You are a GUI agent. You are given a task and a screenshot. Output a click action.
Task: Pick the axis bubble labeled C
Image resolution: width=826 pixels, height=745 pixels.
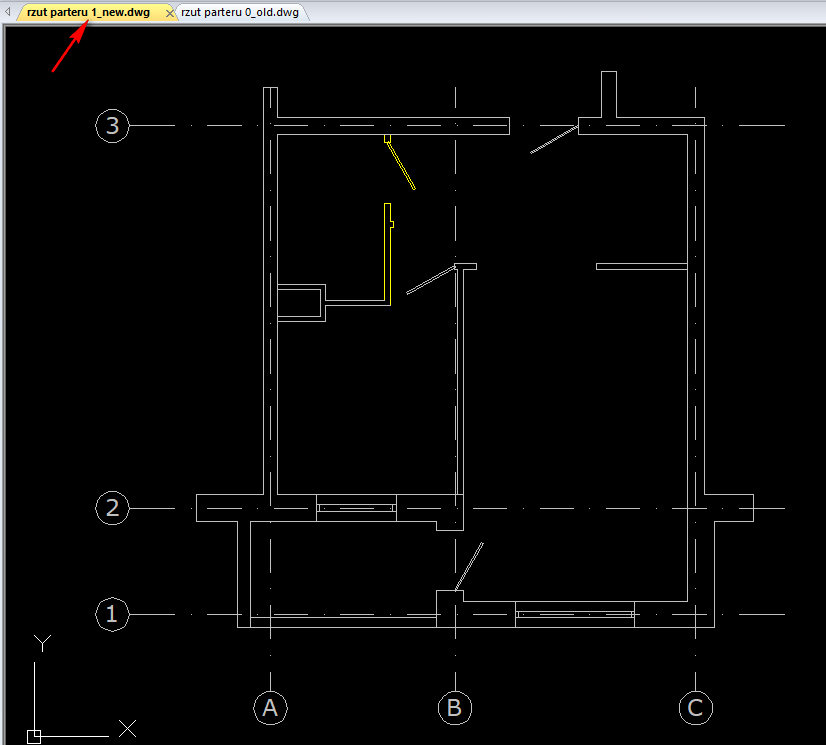pos(696,708)
